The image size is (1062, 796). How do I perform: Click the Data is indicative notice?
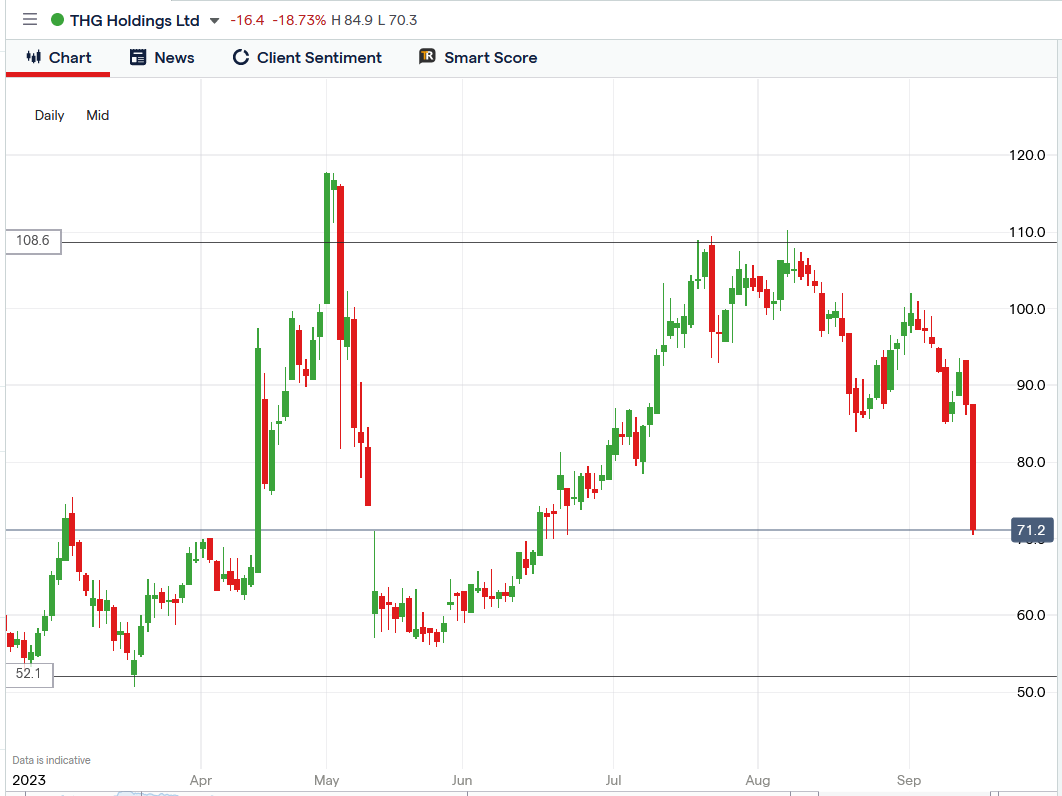51,760
